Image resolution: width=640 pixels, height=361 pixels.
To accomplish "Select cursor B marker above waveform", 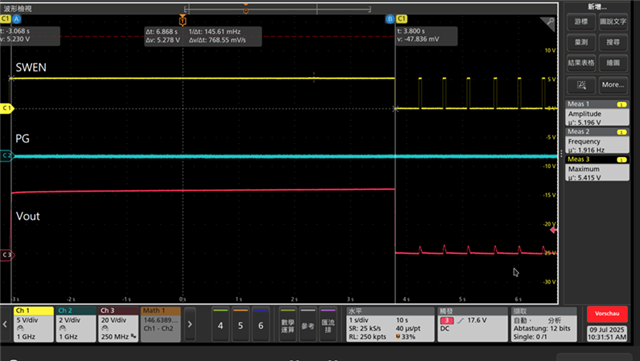I will click(390, 19).
